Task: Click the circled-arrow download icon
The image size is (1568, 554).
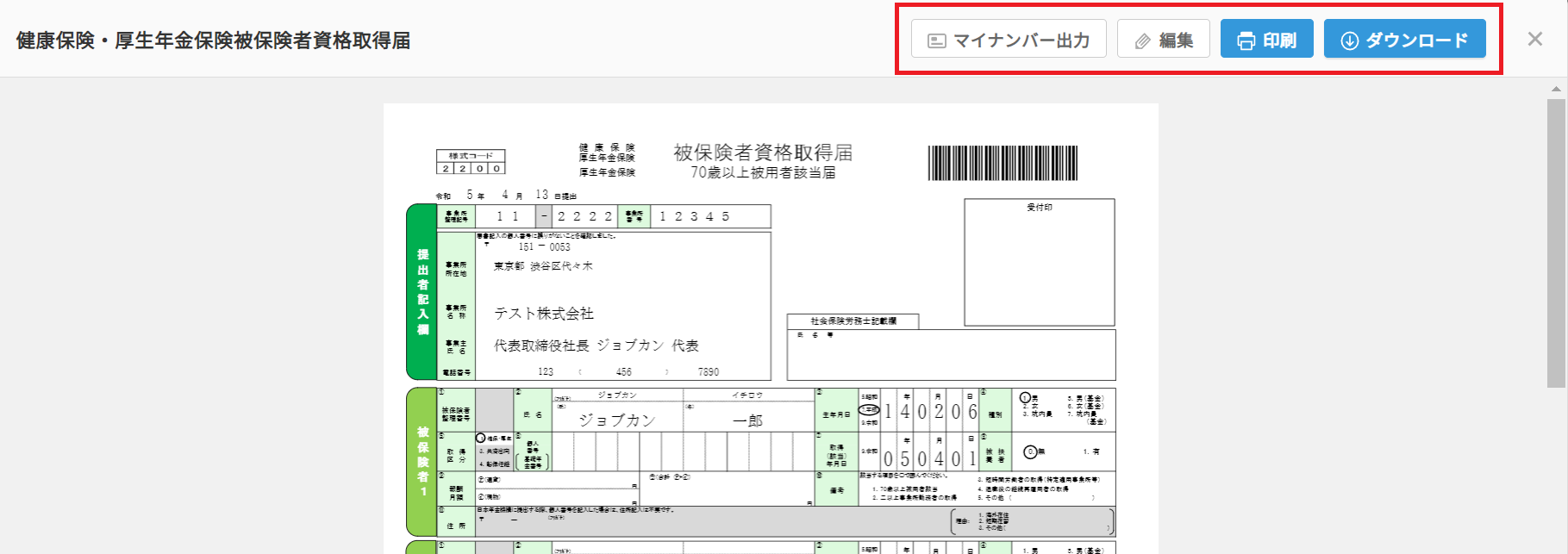Action: [x=1349, y=40]
